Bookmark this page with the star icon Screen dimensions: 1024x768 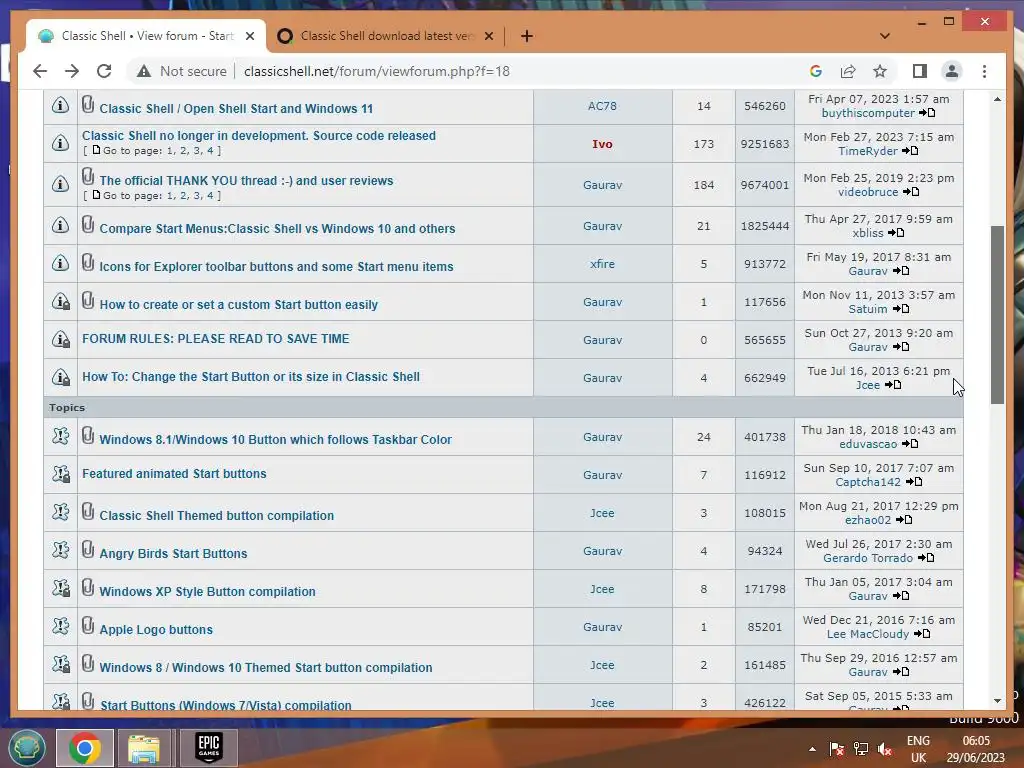(880, 71)
